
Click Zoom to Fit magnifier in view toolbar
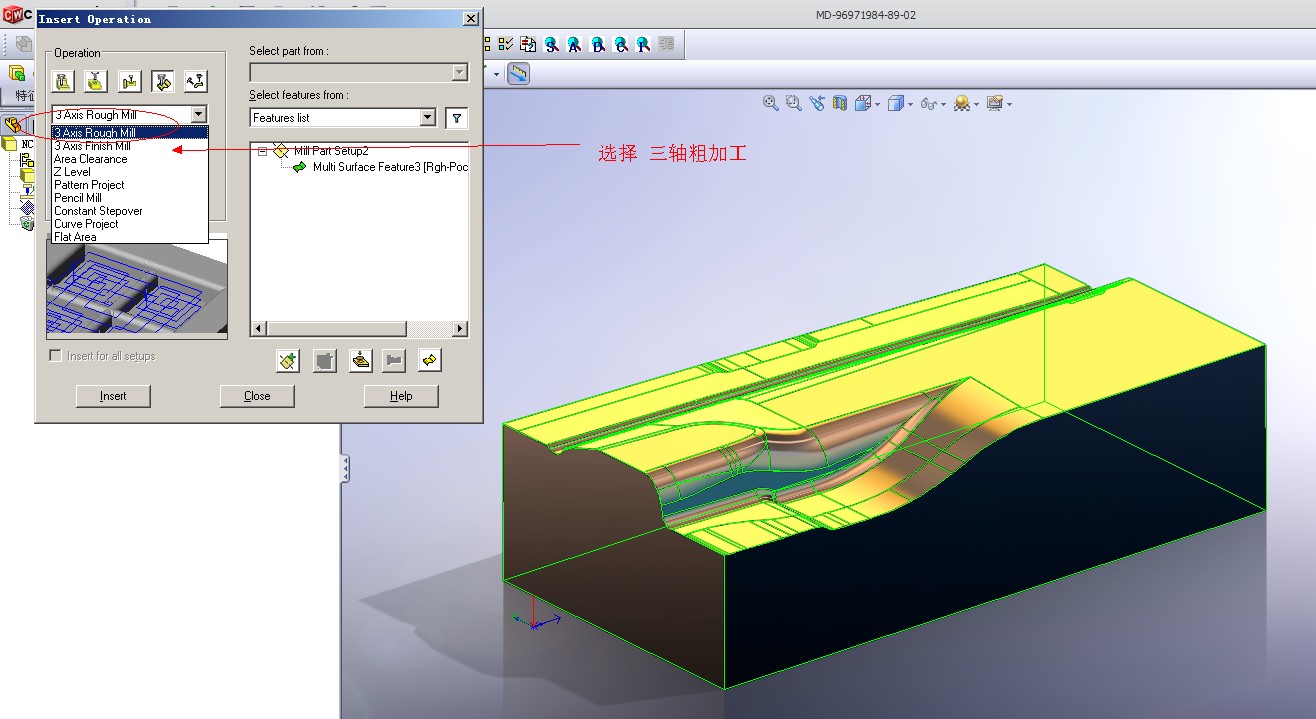771,103
